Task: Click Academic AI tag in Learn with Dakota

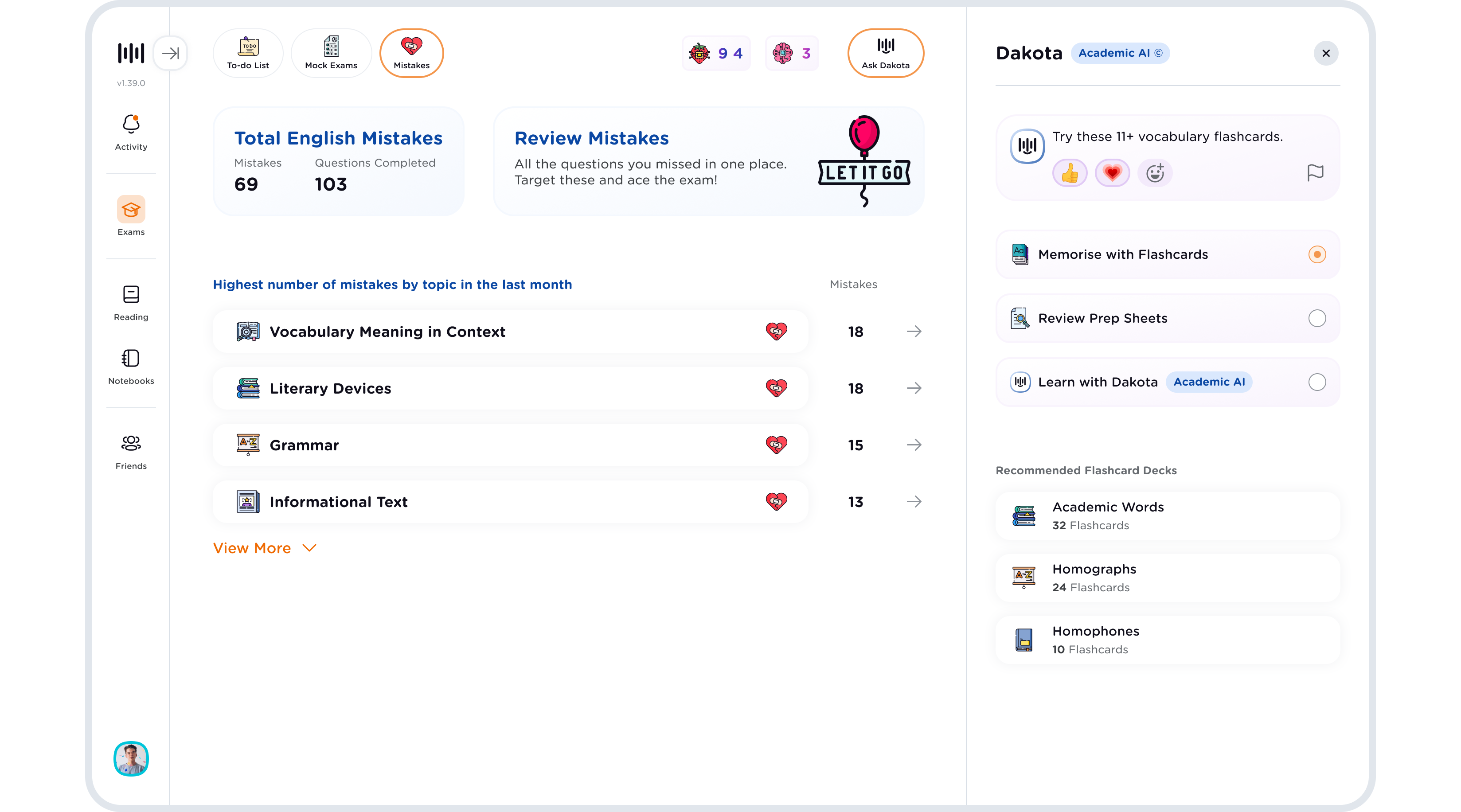Action: coord(1209,382)
